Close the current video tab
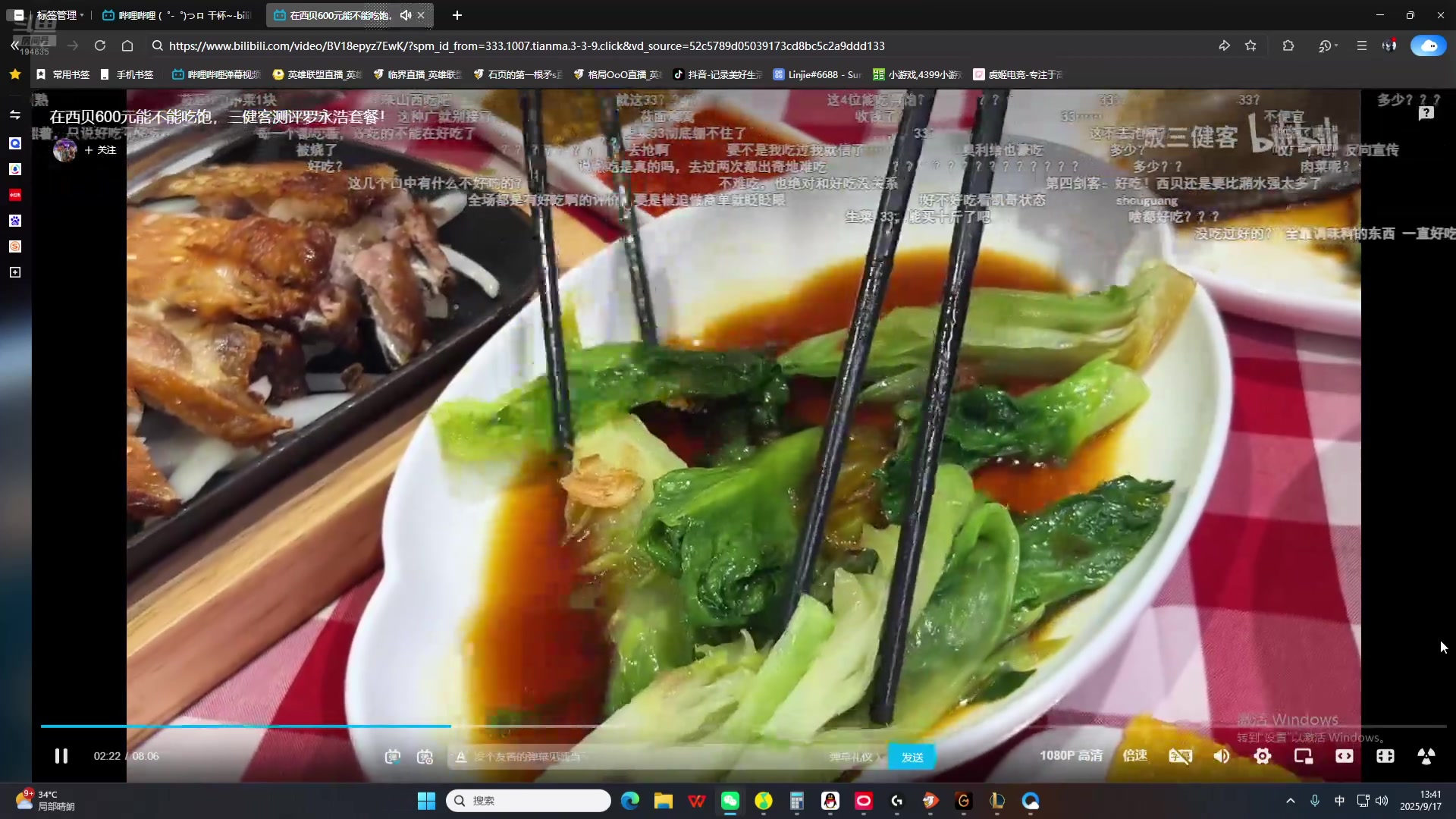The width and height of the screenshot is (1456, 819). (x=421, y=15)
